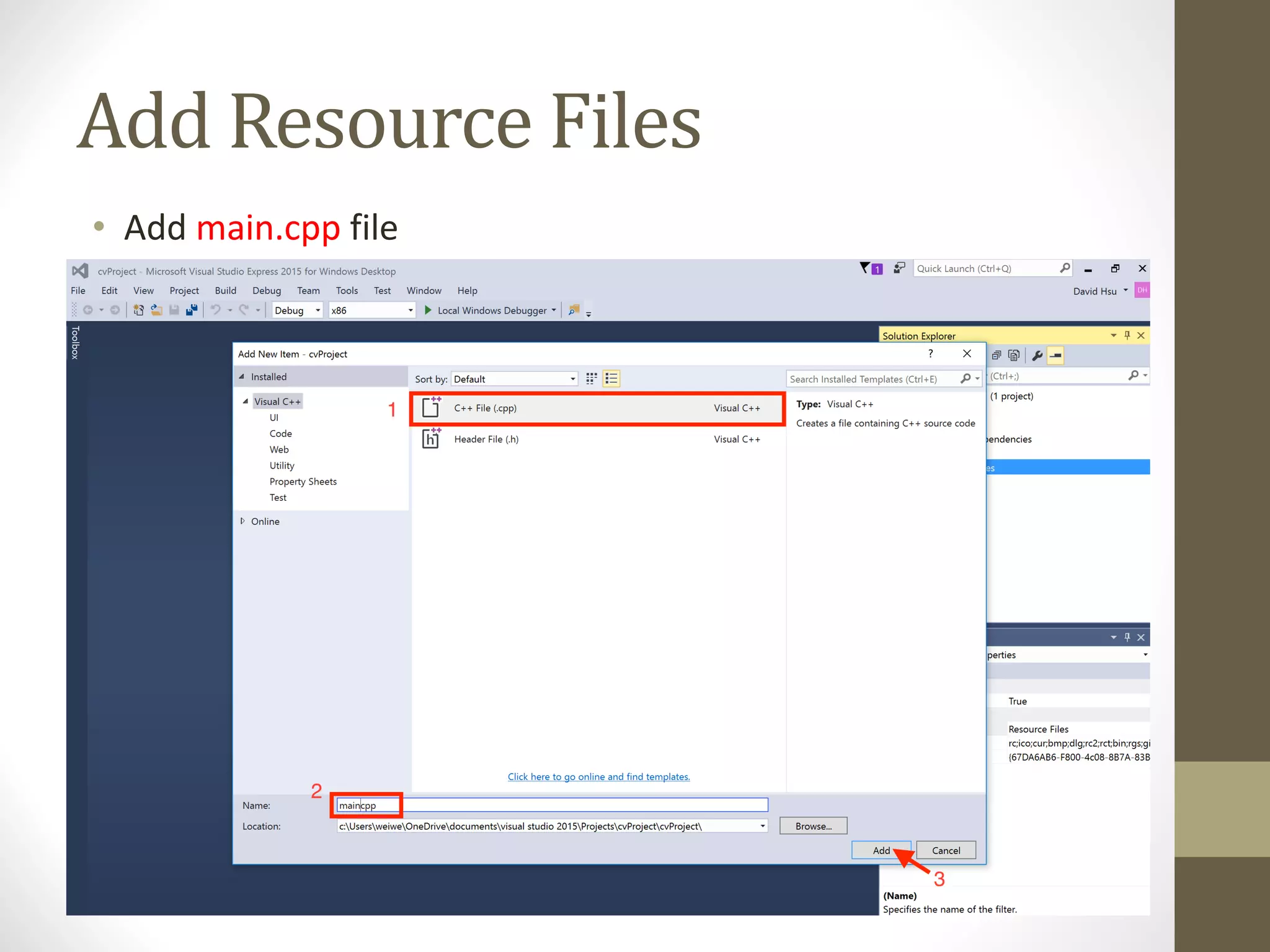Click the online templates link
The image size is (1270, 952).
(x=598, y=777)
